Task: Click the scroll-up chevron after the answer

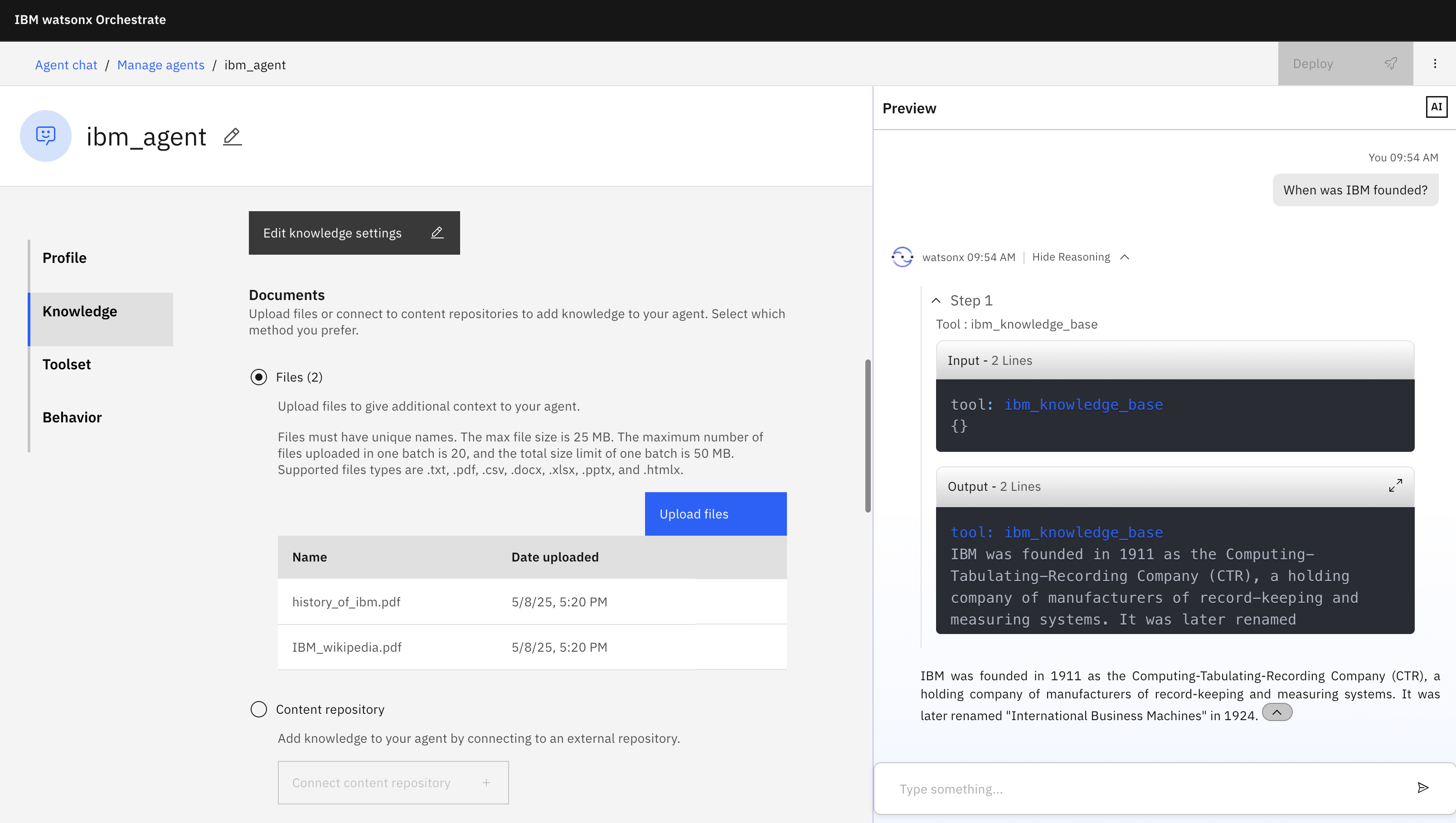Action: tap(1277, 712)
